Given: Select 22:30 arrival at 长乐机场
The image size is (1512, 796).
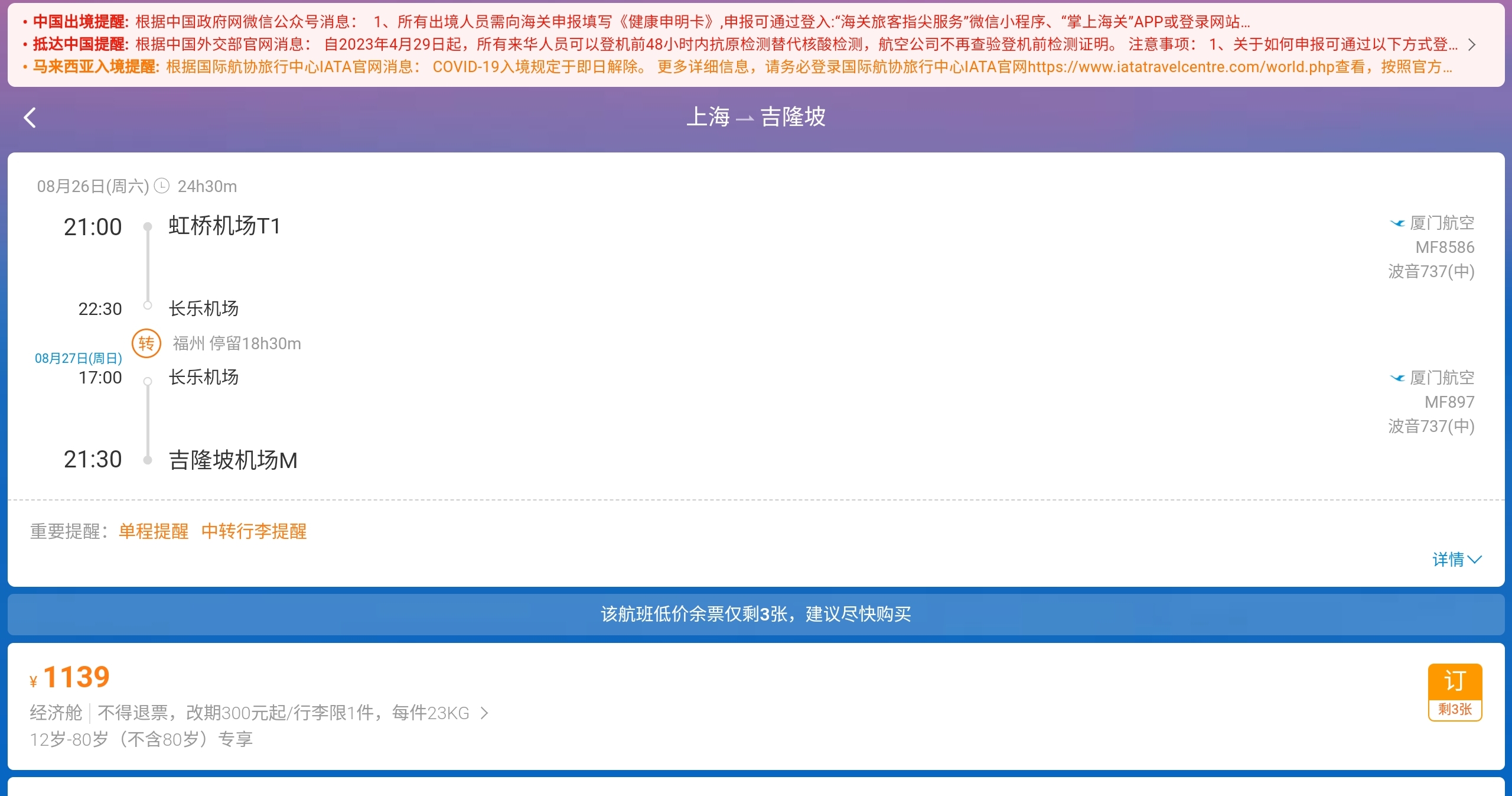Looking at the screenshot, I should (100, 308).
